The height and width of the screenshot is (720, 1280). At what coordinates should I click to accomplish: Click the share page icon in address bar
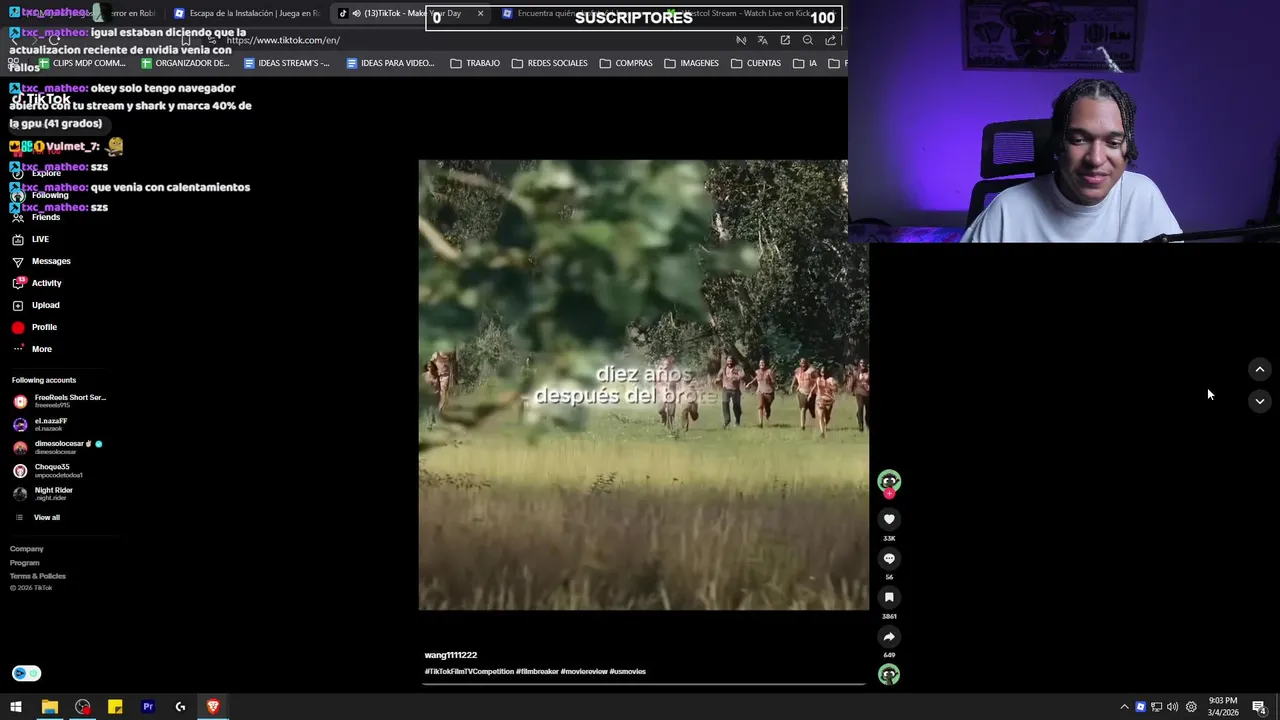tap(830, 40)
